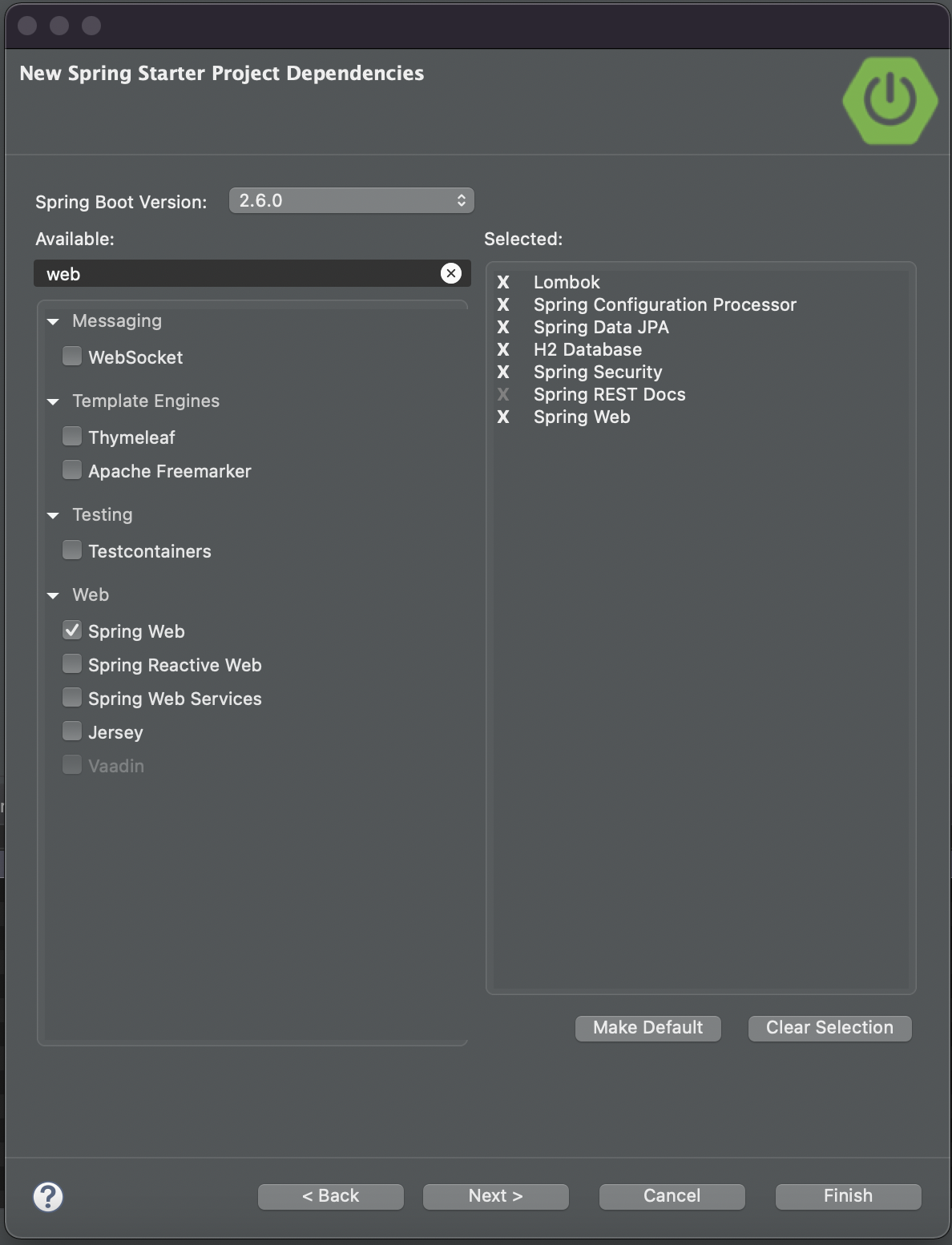Click the 'Spring Boot Version:' label
The width and height of the screenshot is (952, 1245).
point(121,202)
